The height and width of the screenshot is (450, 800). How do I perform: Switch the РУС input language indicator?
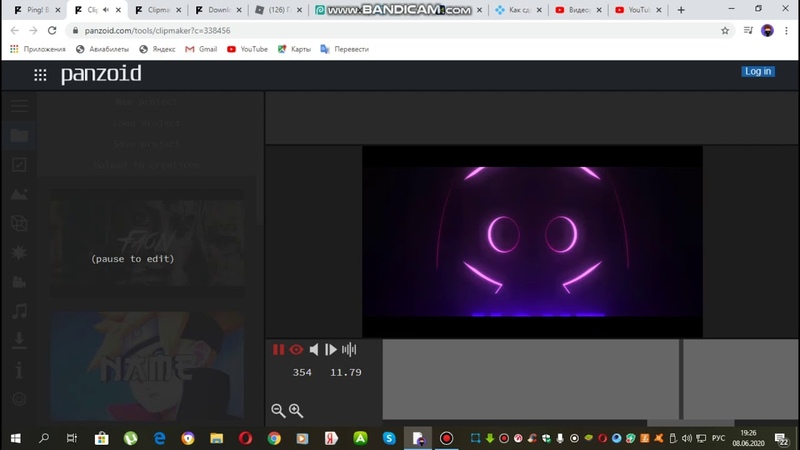point(718,438)
